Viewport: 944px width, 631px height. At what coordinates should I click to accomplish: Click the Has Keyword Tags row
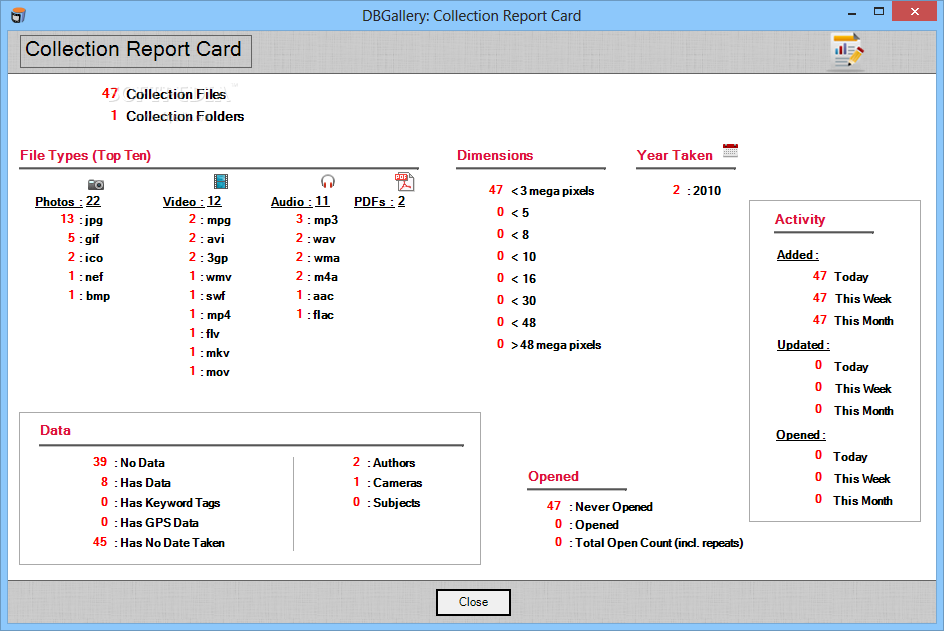160,503
